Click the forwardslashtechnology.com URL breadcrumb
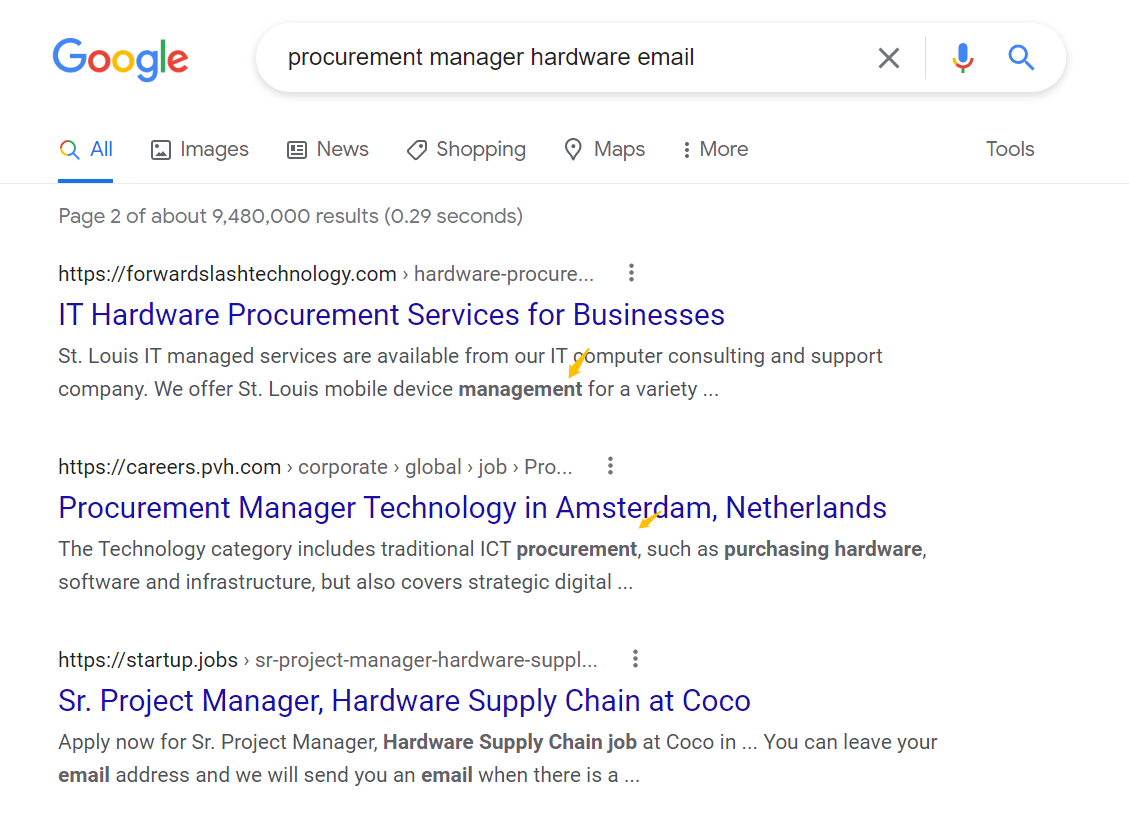1129x829 pixels. [x=325, y=274]
